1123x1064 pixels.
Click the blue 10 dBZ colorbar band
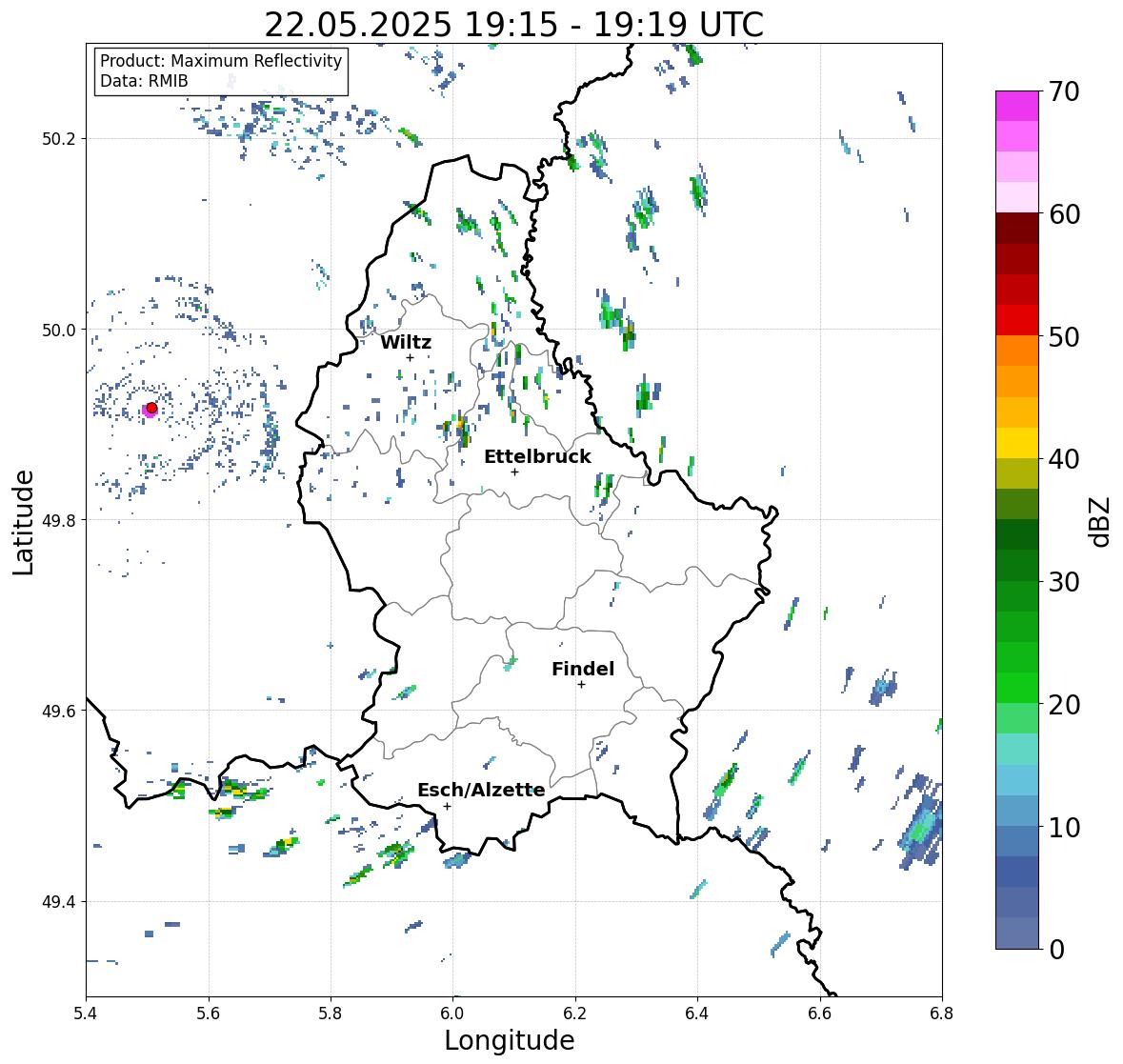pyautogui.click(x=1017, y=811)
